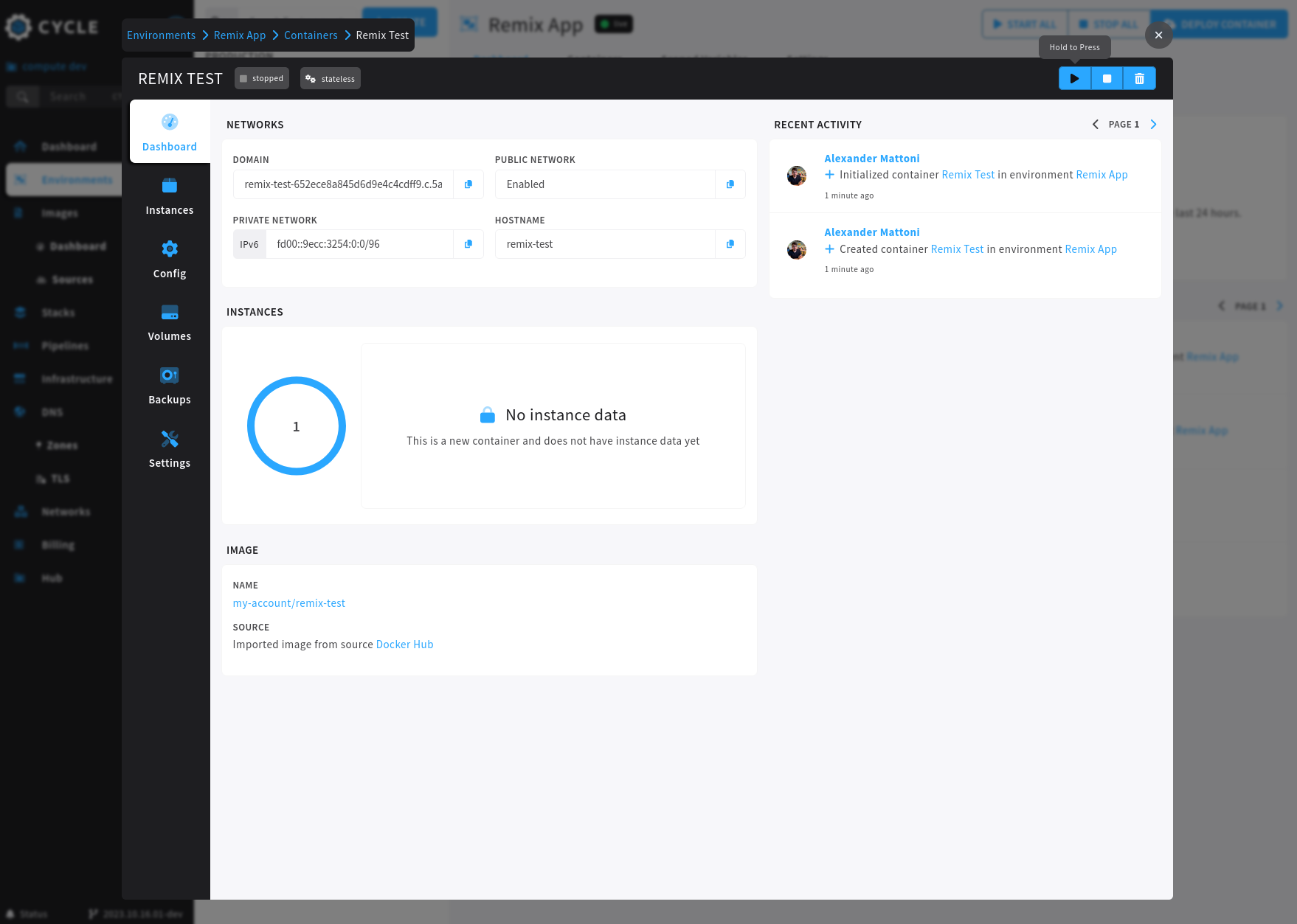Open Billing in background sidebar
Screen dimensions: 1297x924
pyautogui.click(x=58, y=545)
